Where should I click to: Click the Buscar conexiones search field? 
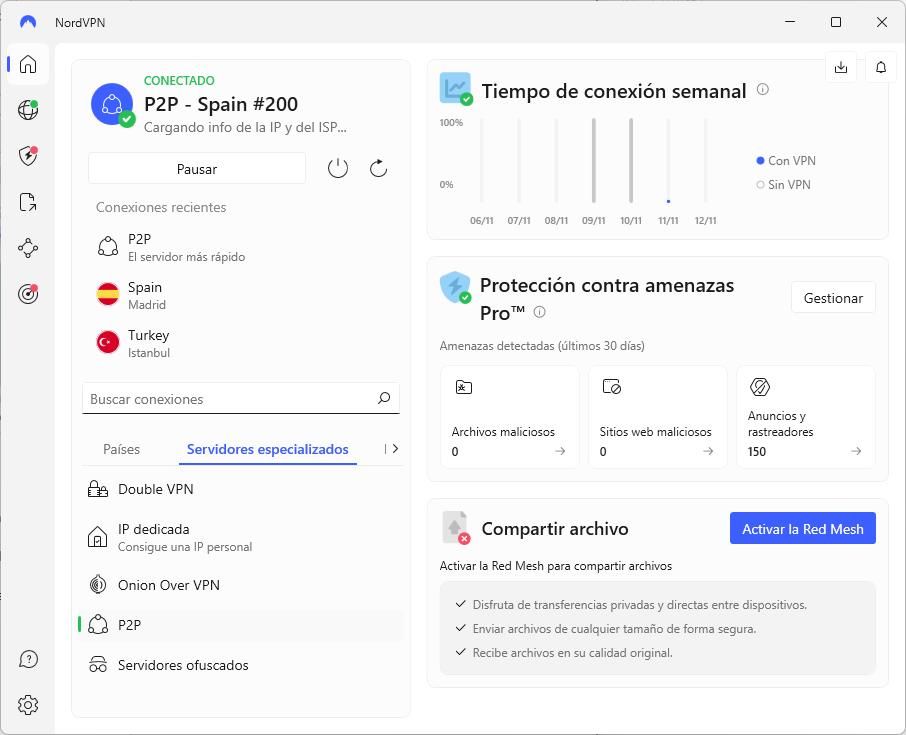pos(240,398)
